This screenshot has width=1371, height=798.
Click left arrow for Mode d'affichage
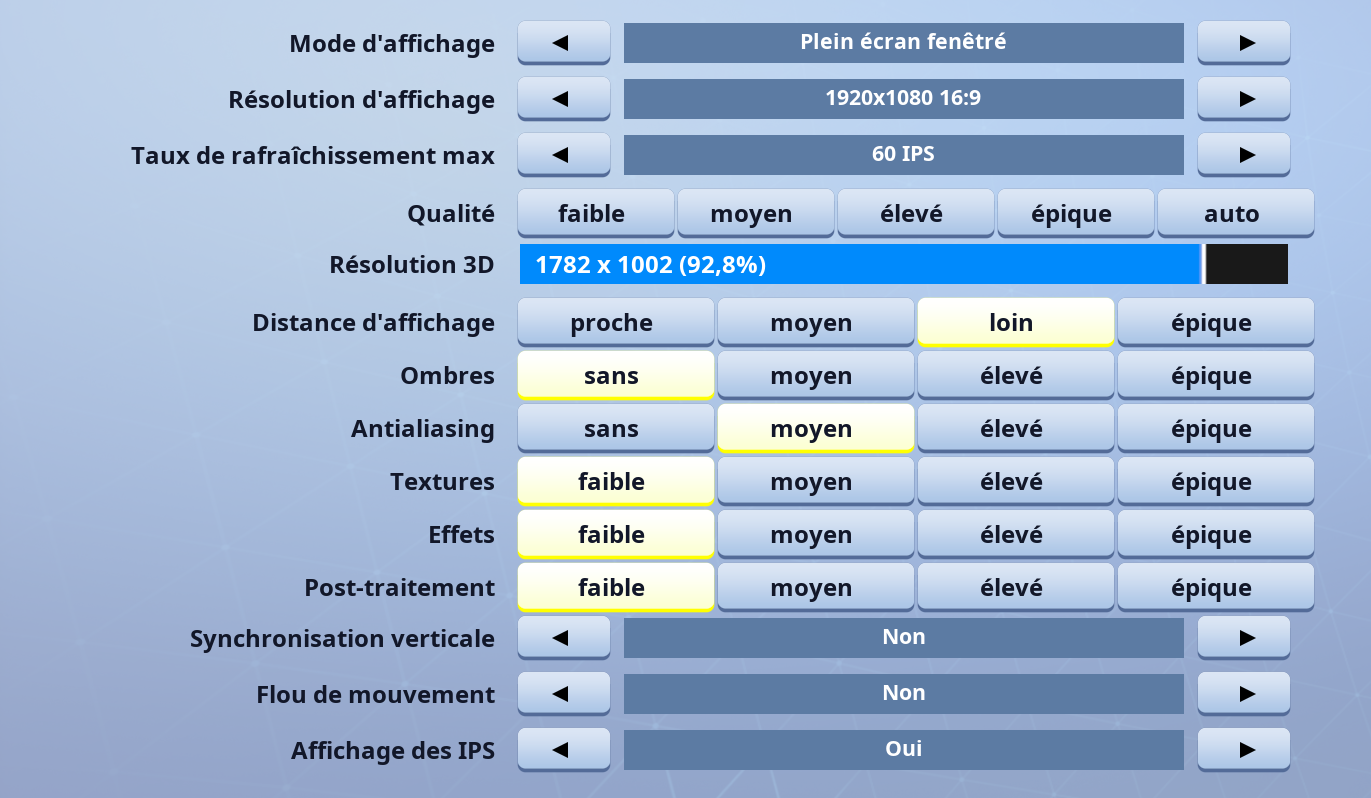coord(564,43)
